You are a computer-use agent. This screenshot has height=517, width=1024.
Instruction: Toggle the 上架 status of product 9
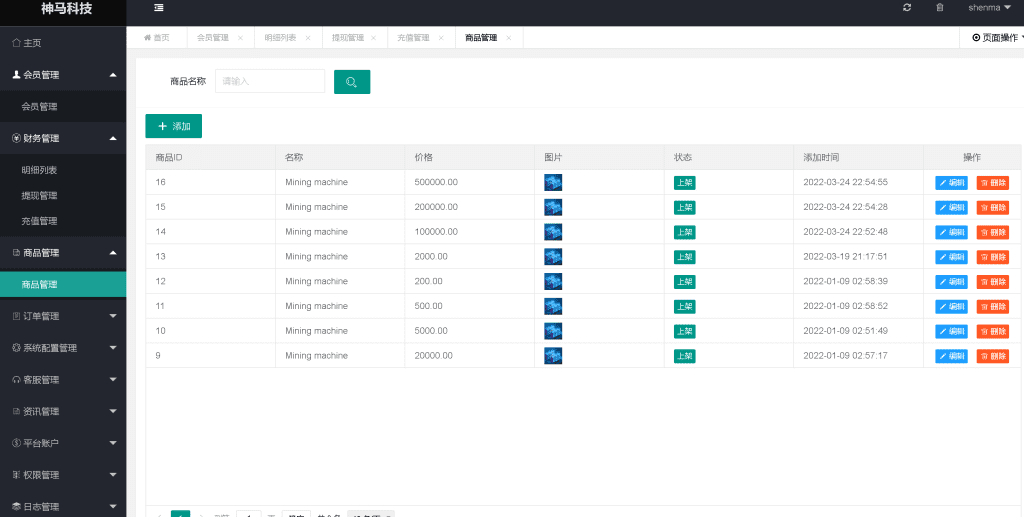[685, 356]
